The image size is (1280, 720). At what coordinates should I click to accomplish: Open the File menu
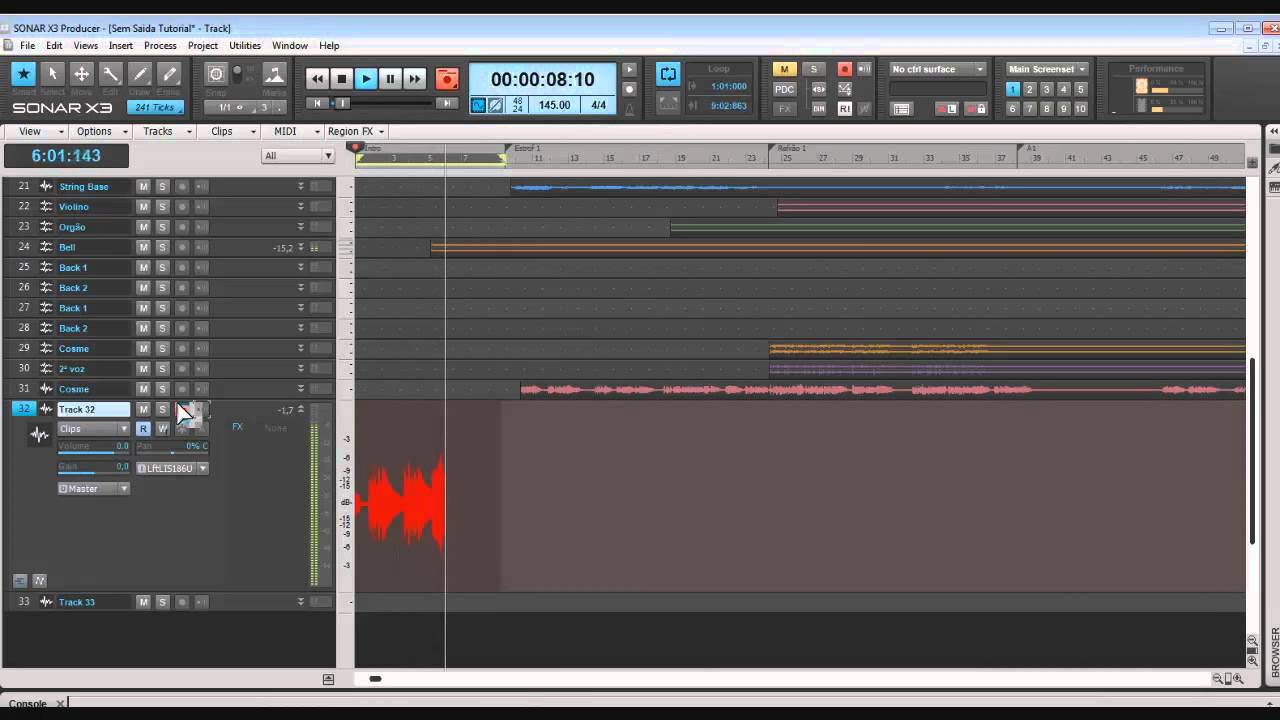[x=27, y=45]
